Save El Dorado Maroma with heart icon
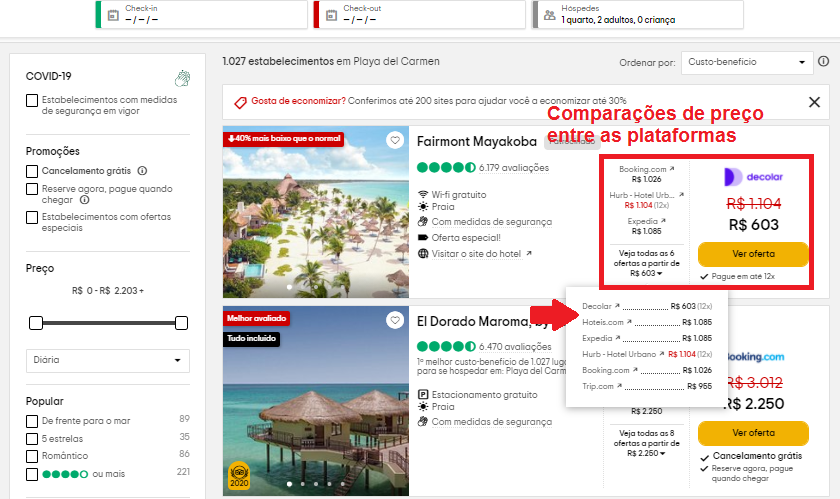 pyautogui.click(x=395, y=320)
